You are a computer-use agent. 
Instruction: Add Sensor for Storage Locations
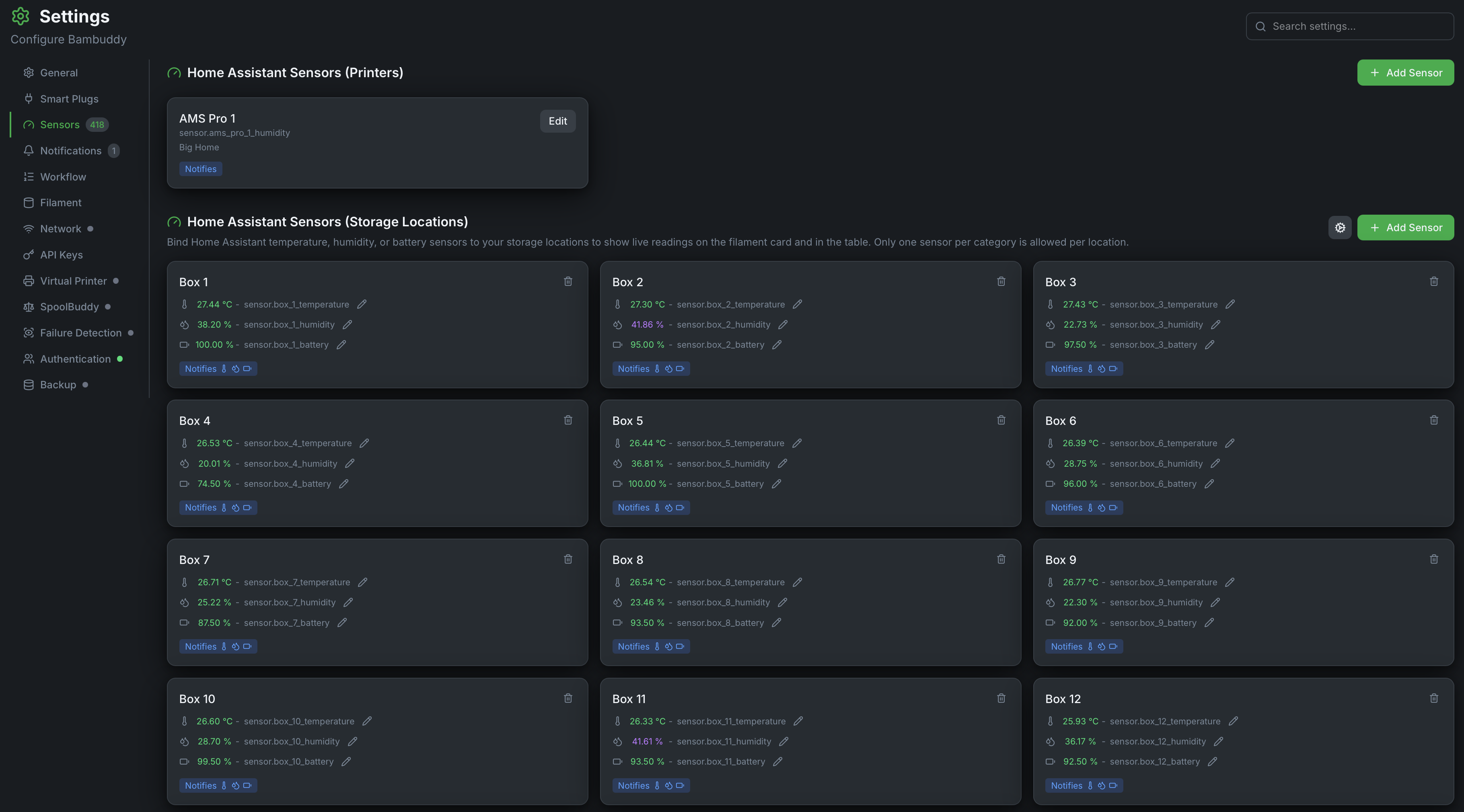(x=1405, y=228)
